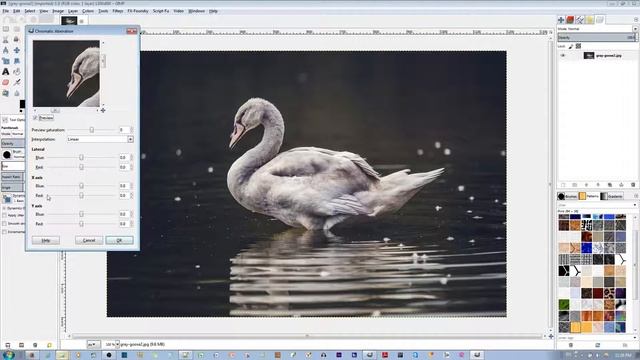The height and width of the screenshot is (360, 640).
Task: Open the zoom percentage dropdown in status bar
Action: [x=117, y=344]
